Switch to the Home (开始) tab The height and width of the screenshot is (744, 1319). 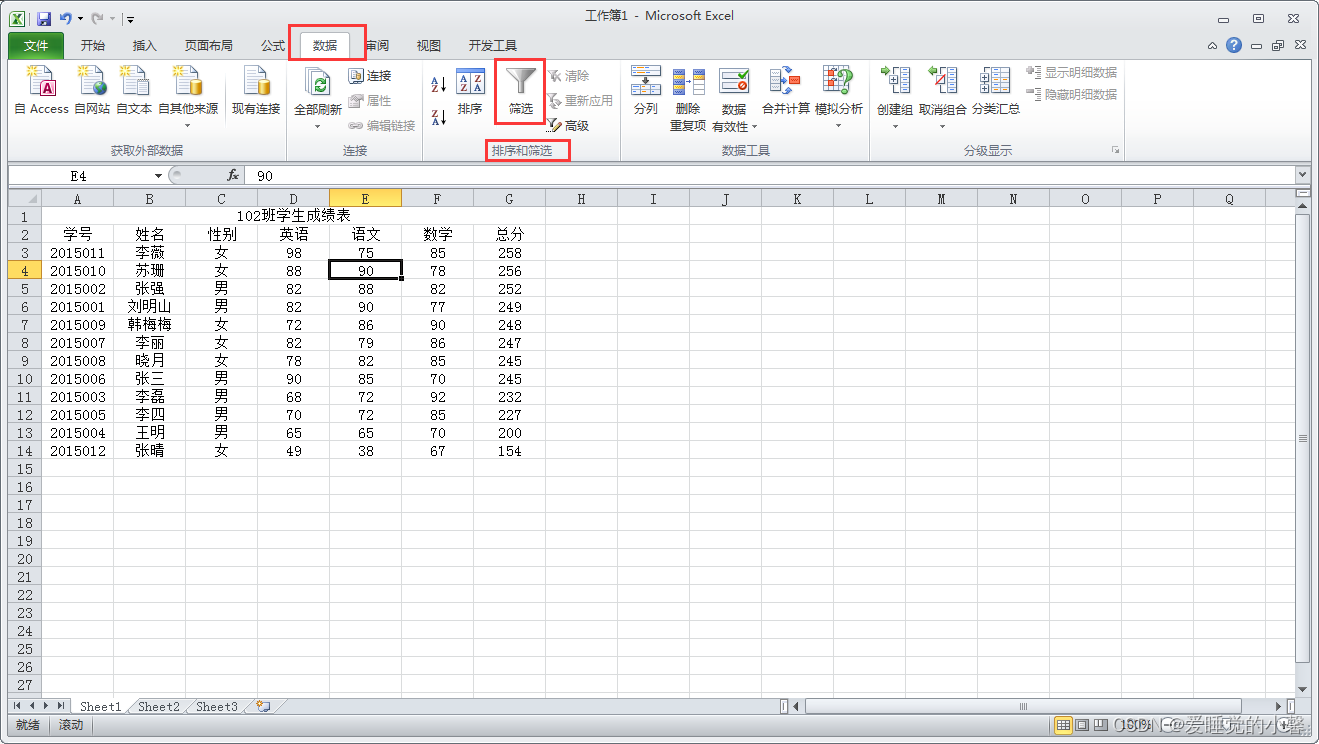click(93, 46)
